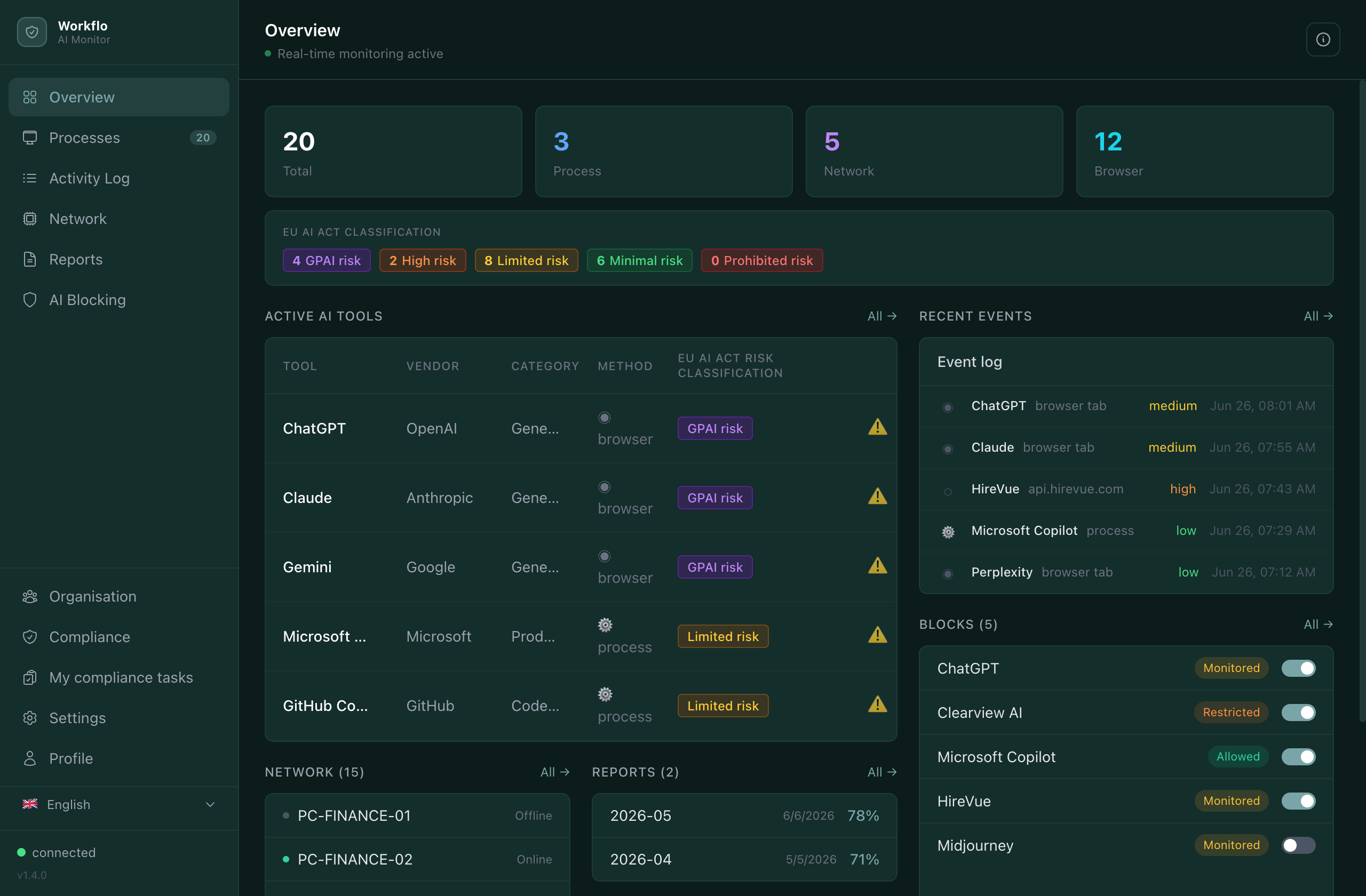Click warning triangle in Microsoft tool row
The height and width of the screenshot is (896, 1366).
(878, 635)
